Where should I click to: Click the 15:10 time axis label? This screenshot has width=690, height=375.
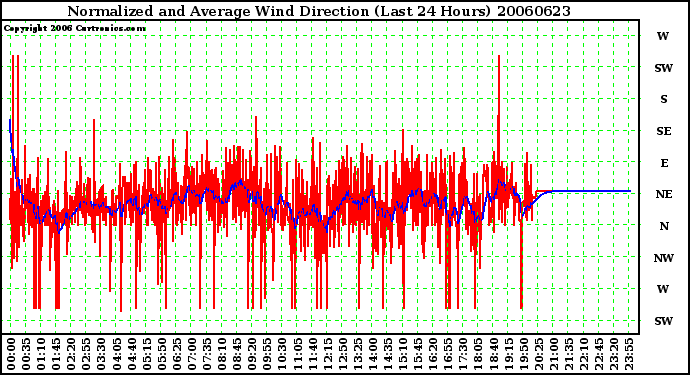point(403,354)
